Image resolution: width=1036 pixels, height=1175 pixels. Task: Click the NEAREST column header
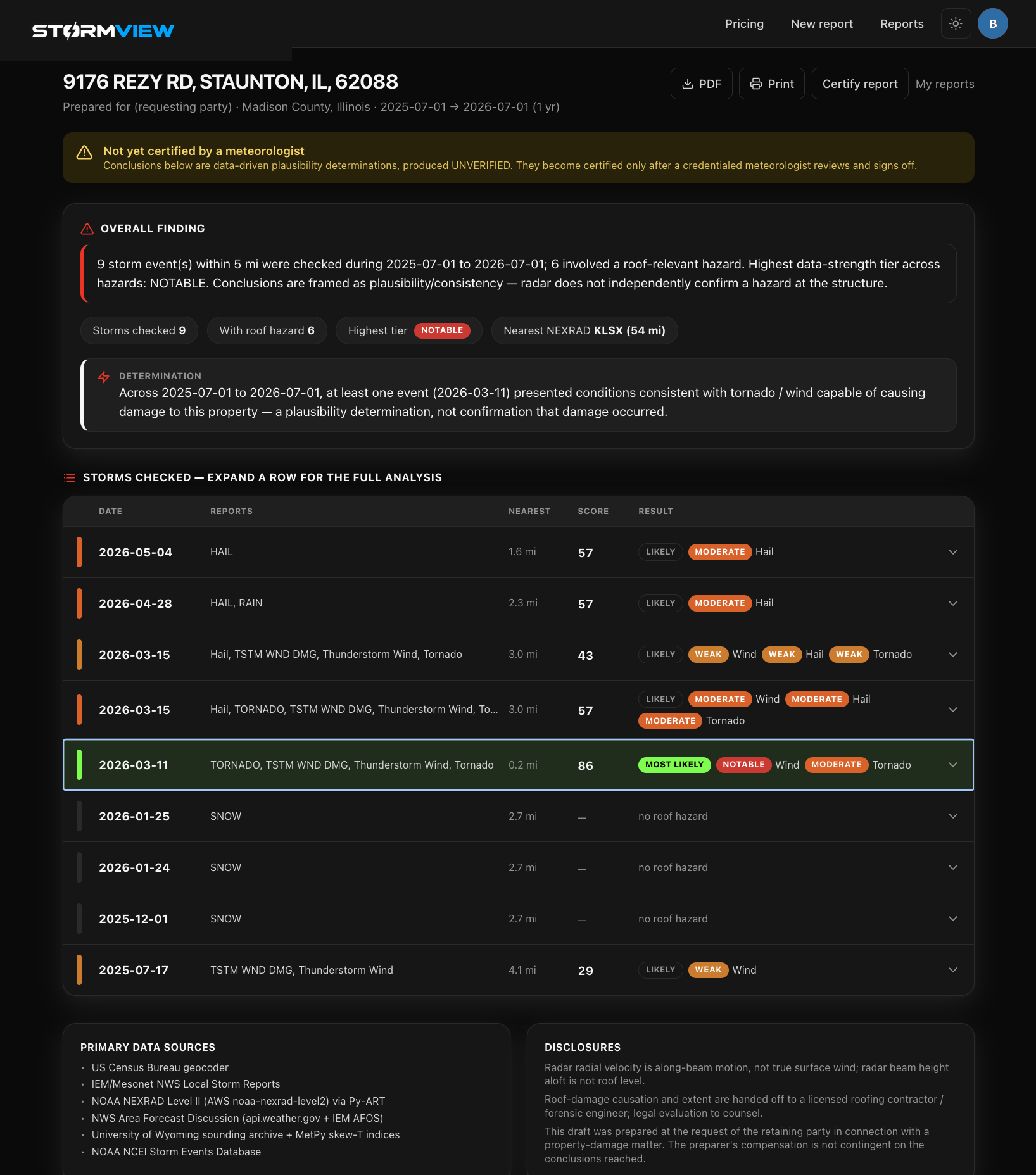(x=529, y=511)
